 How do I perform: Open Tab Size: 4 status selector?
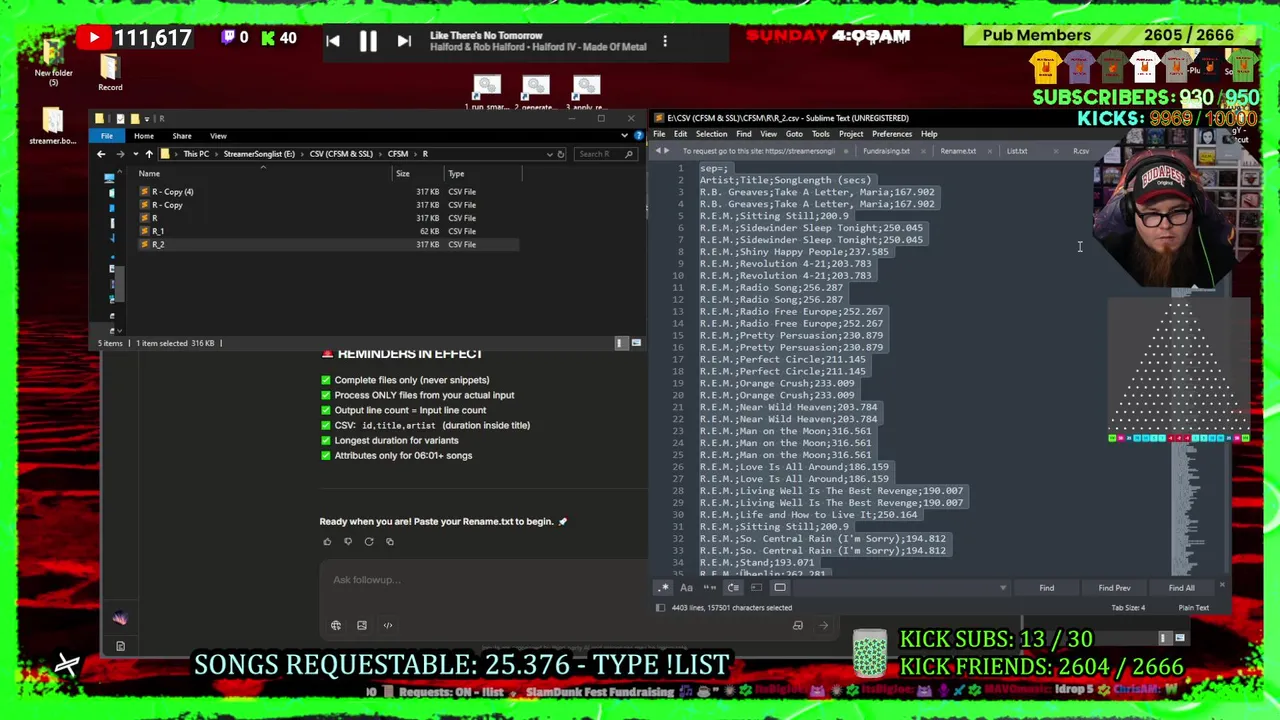coord(1128,608)
